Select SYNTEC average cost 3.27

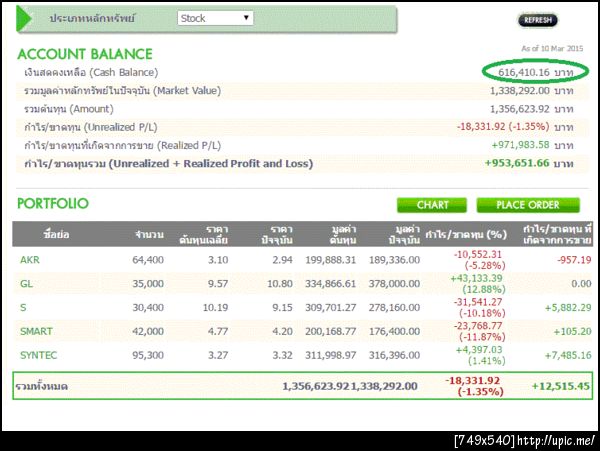coord(218,355)
